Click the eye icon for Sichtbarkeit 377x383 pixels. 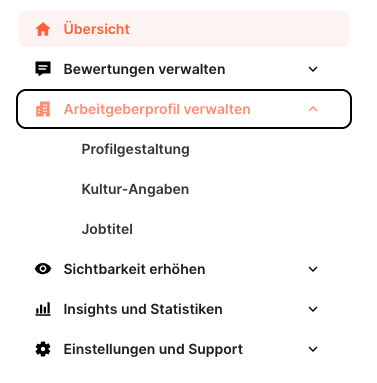tap(43, 269)
